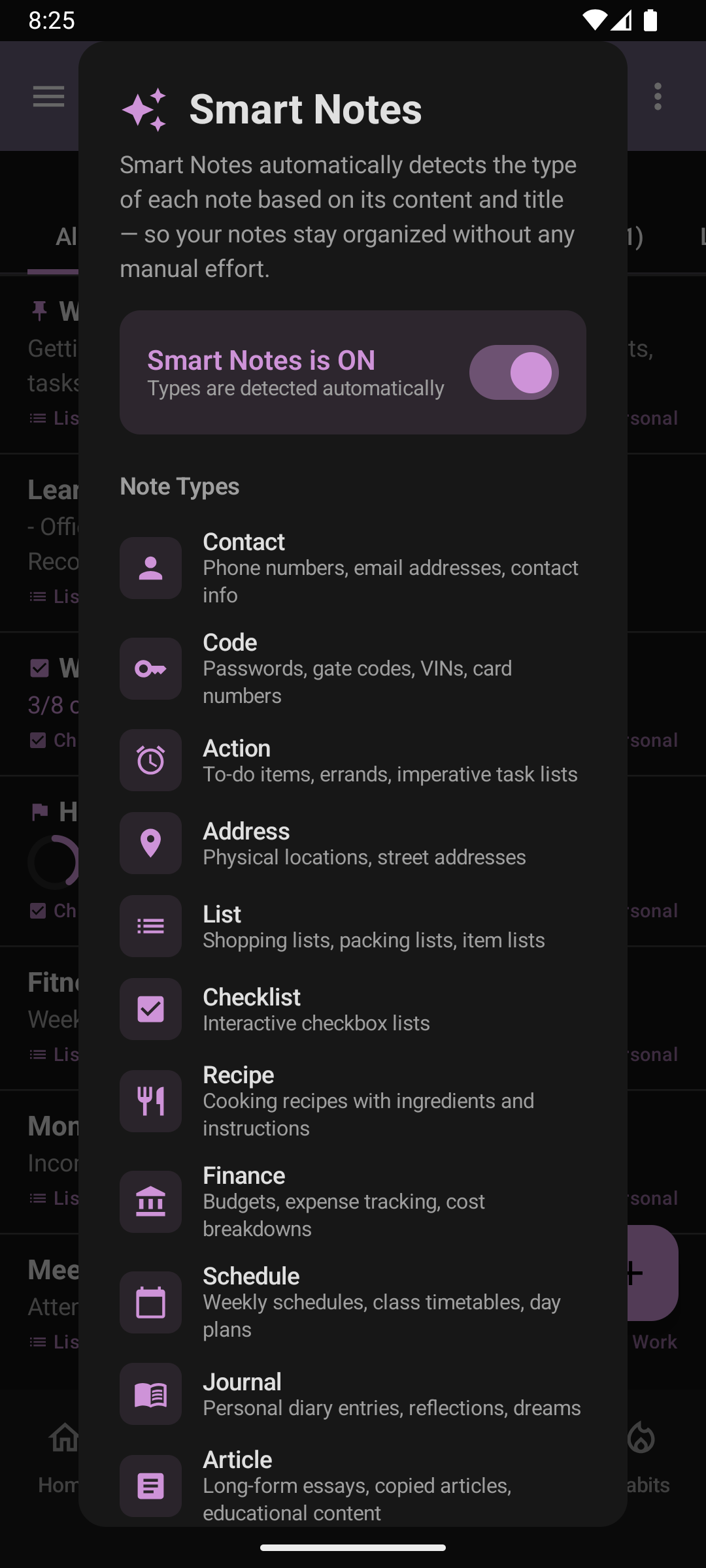Viewport: 706px width, 1568px height.
Task: Select the Finance note type title
Action: (244, 1175)
